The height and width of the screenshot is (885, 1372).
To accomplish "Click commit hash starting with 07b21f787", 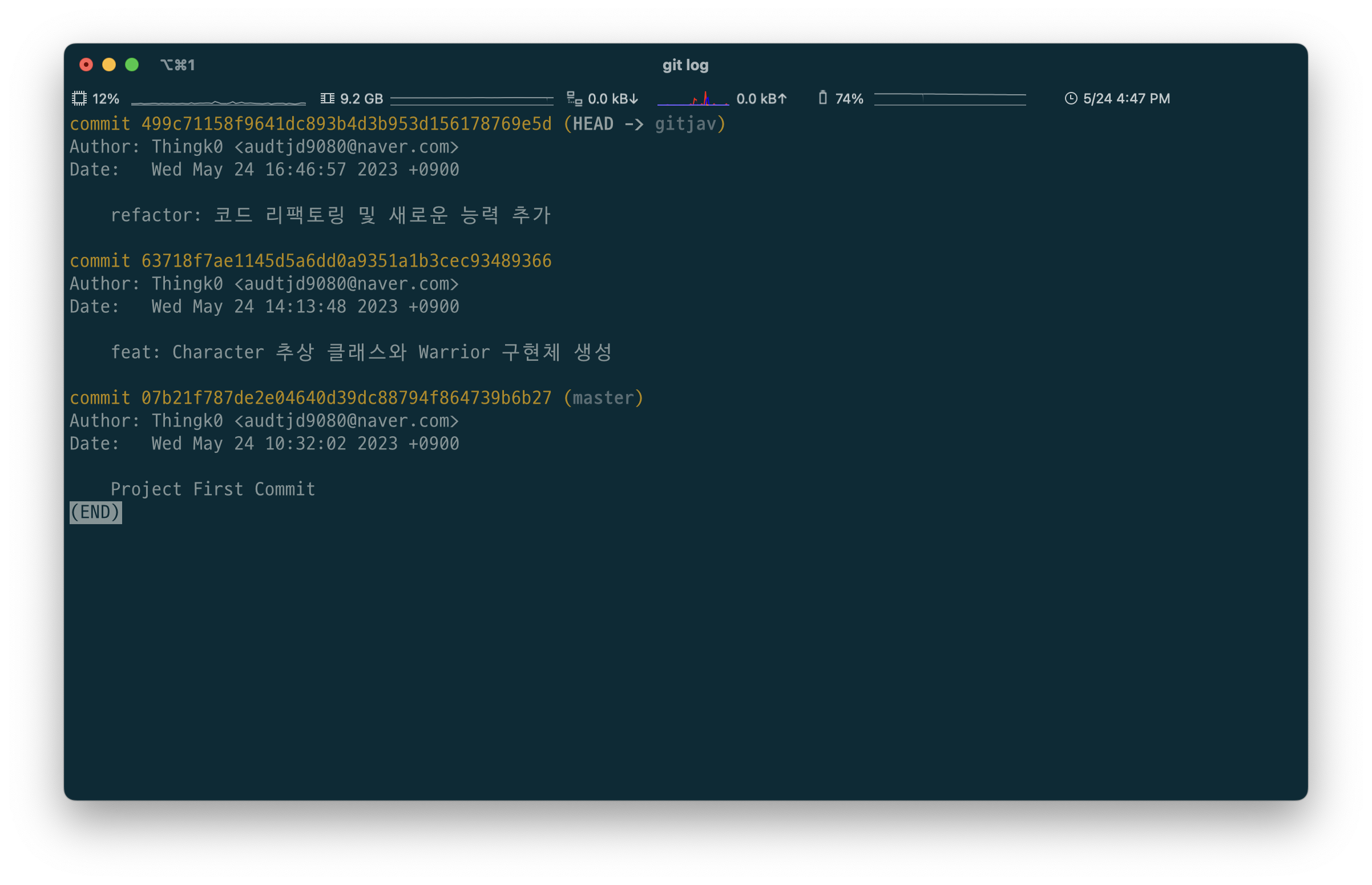I will [x=346, y=399].
